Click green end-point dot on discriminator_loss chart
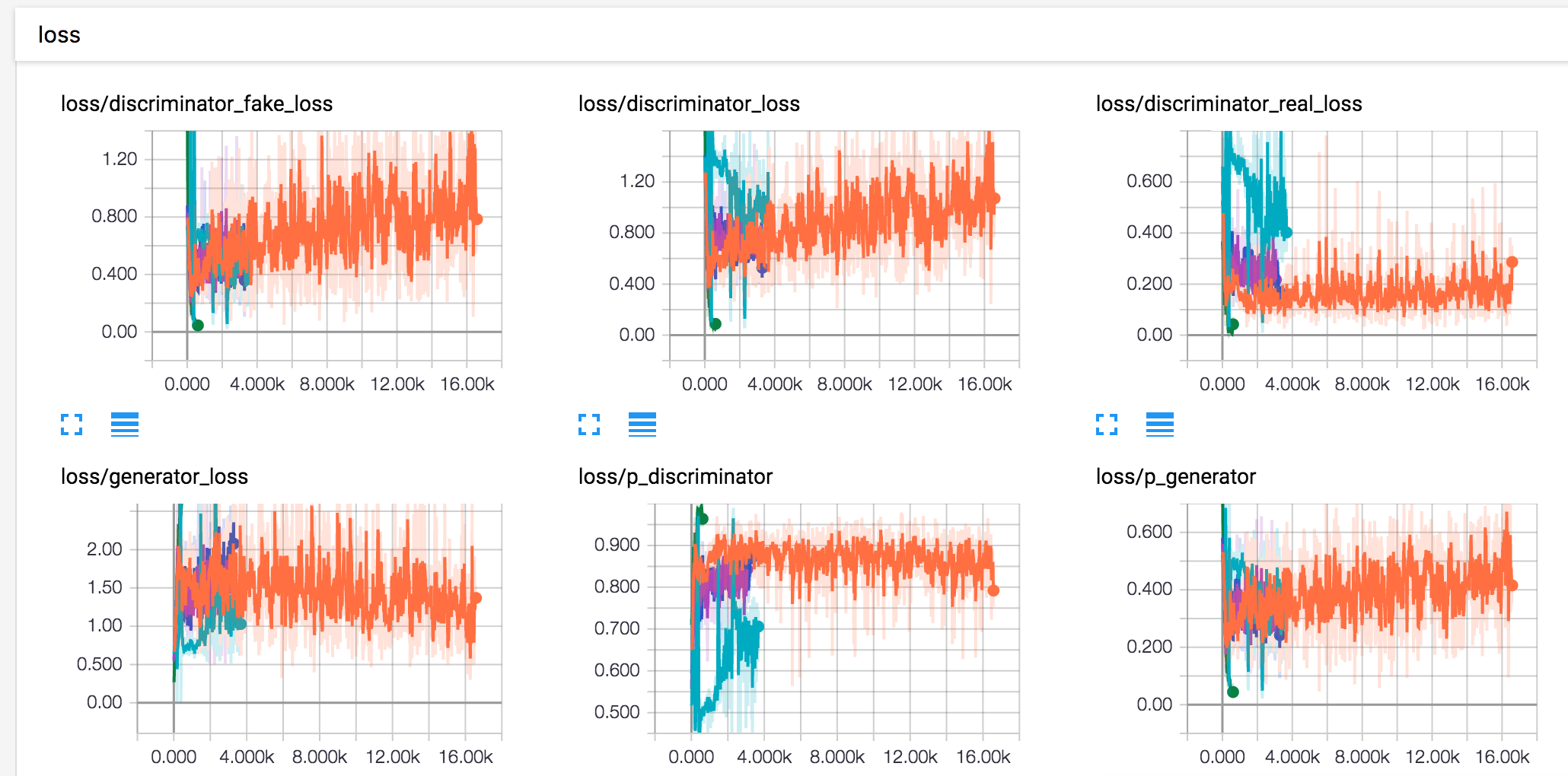 pyautogui.click(x=715, y=324)
